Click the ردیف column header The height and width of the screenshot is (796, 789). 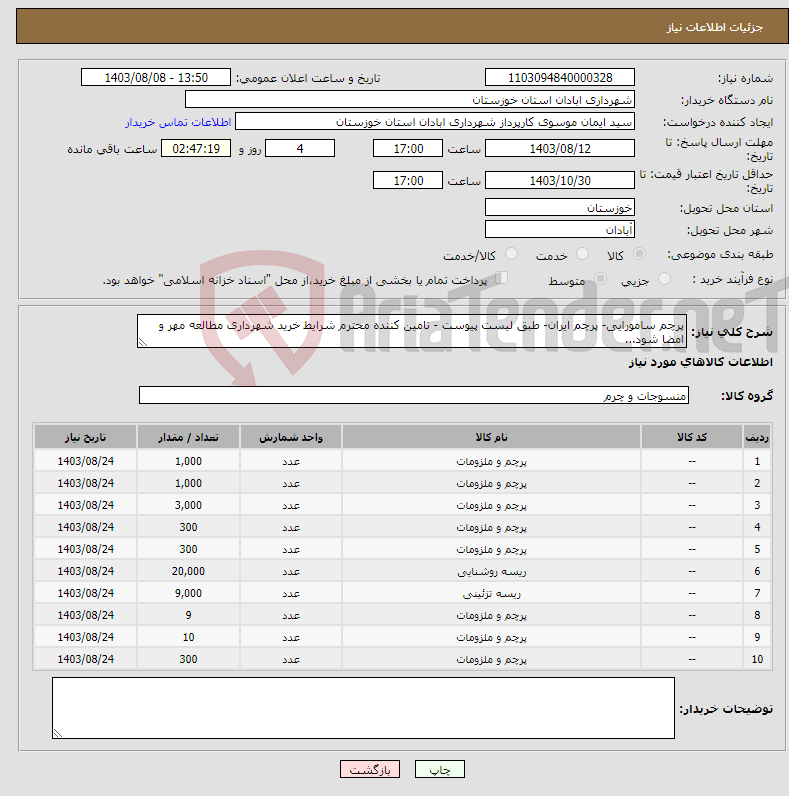757,437
